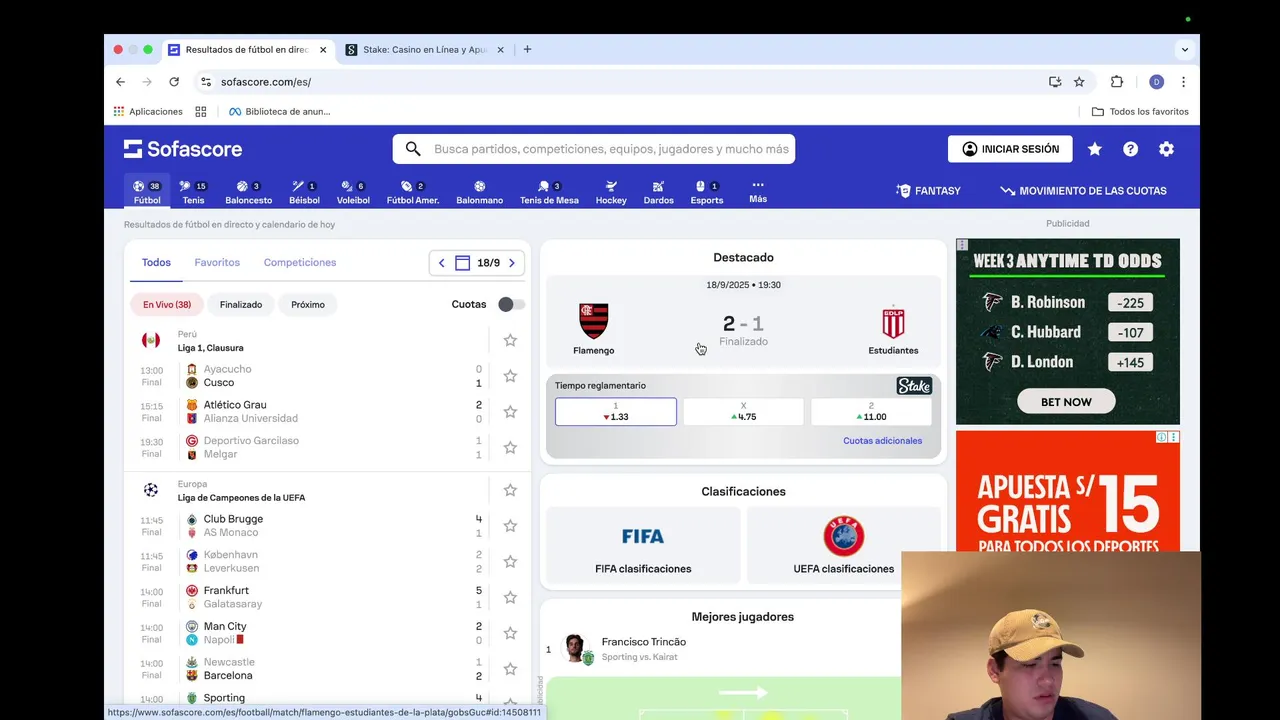Open the Tenis de Mesa category
Screen dimensions: 1280x720
pos(549,192)
